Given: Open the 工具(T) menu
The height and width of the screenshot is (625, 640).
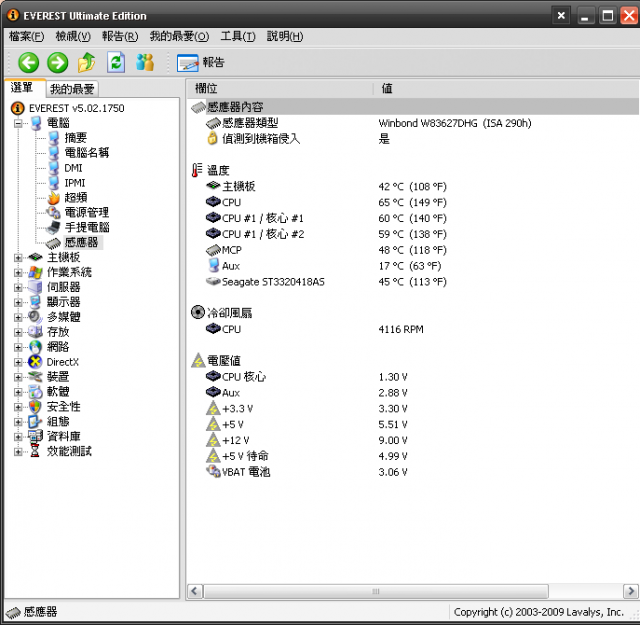Looking at the screenshot, I should [238, 36].
